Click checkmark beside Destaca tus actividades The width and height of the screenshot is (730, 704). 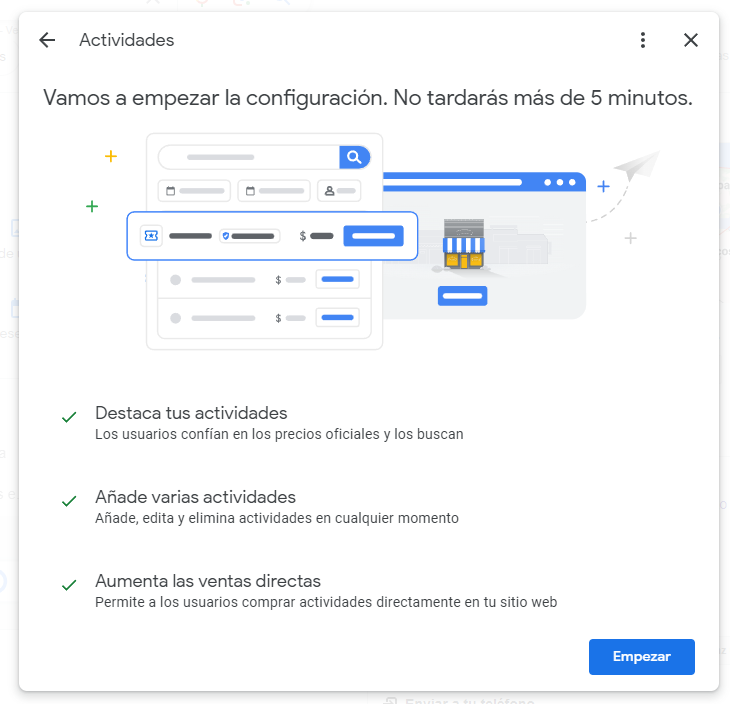[69, 417]
